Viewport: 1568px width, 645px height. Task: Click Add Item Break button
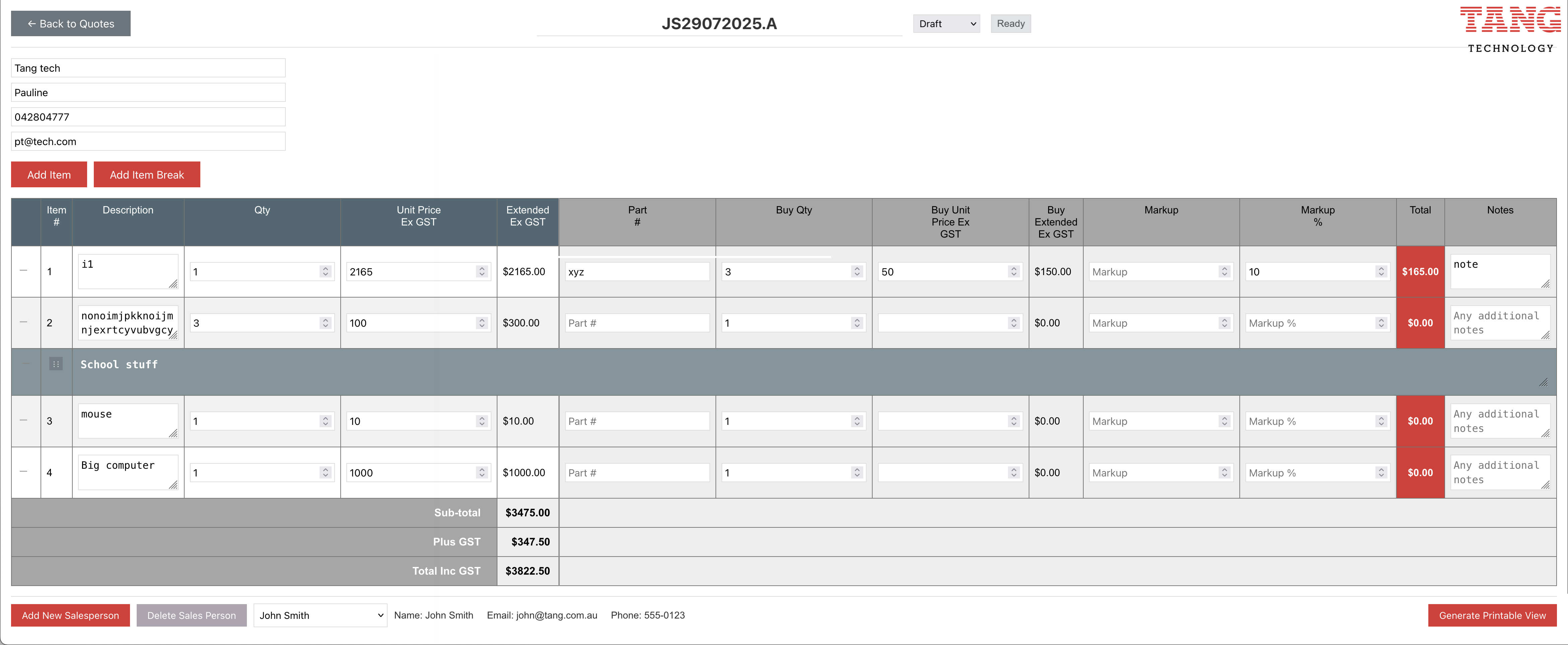coord(147,175)
